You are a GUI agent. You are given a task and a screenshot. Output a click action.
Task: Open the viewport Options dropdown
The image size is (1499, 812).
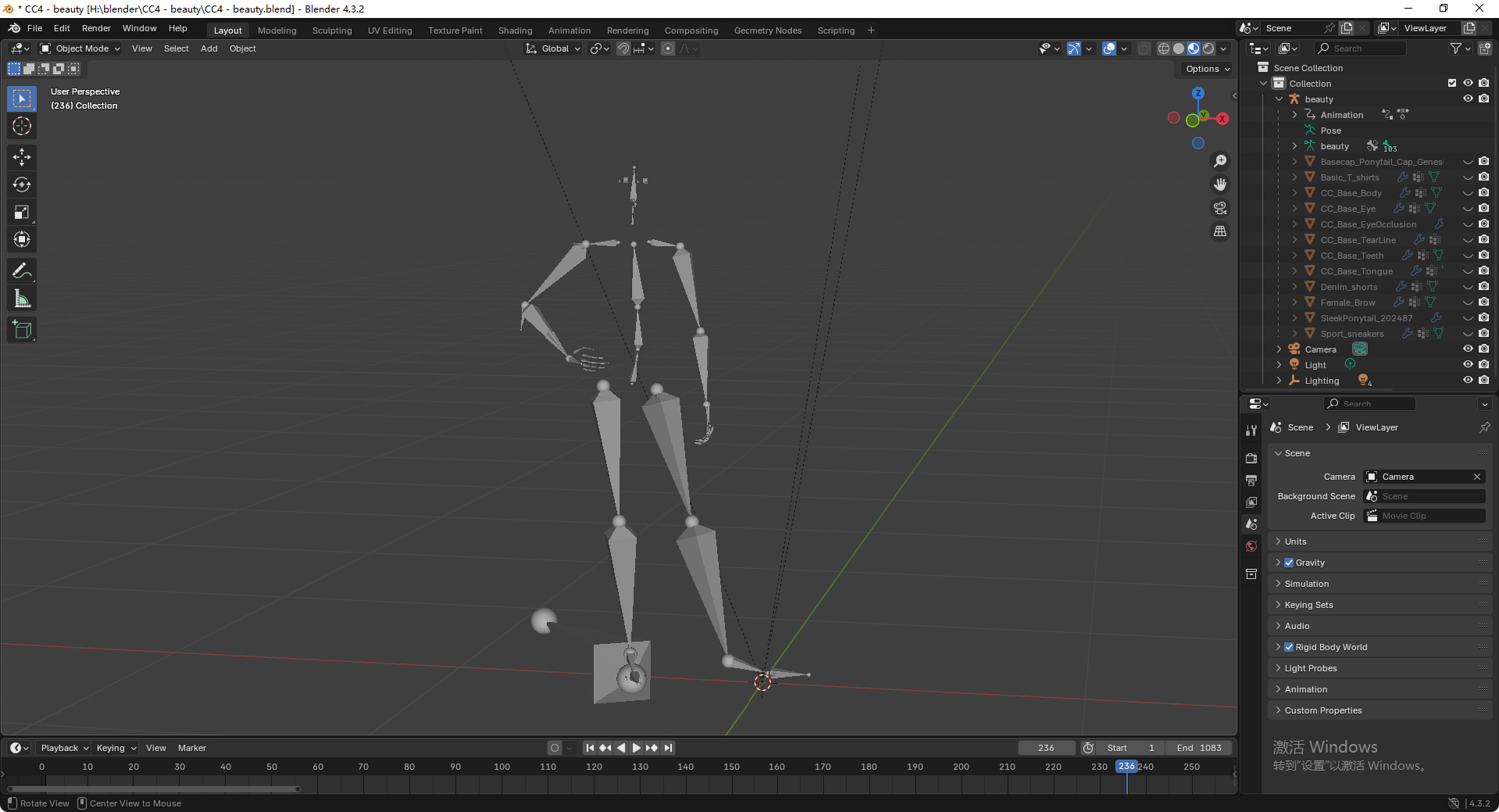pyautogui.click(x=1207, y=69)
